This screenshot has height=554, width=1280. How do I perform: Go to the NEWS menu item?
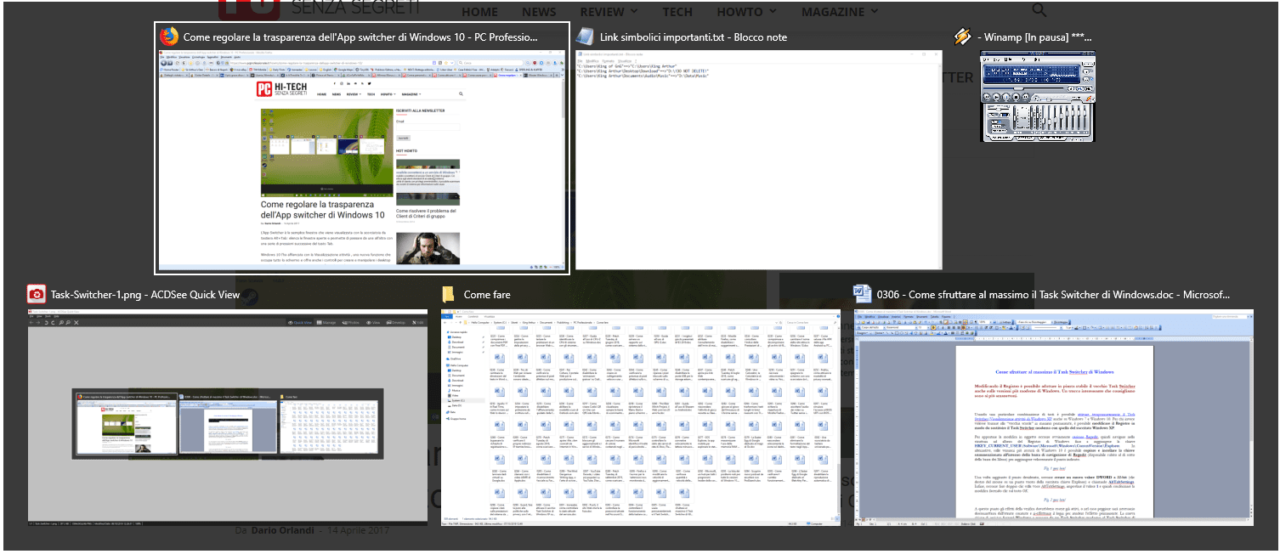click(x=539, y=12)
